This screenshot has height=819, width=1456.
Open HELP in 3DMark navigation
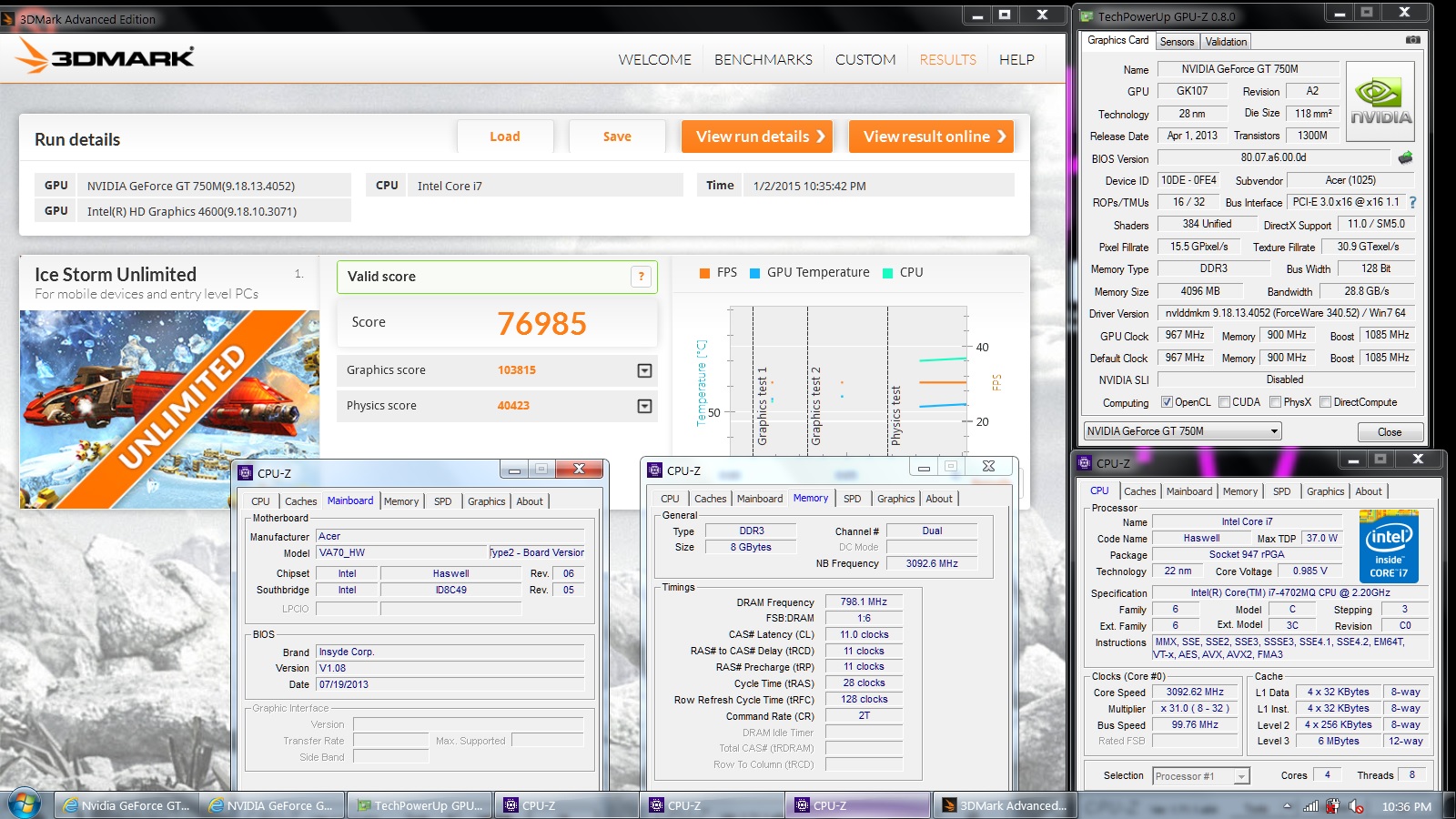(1016, 59)
